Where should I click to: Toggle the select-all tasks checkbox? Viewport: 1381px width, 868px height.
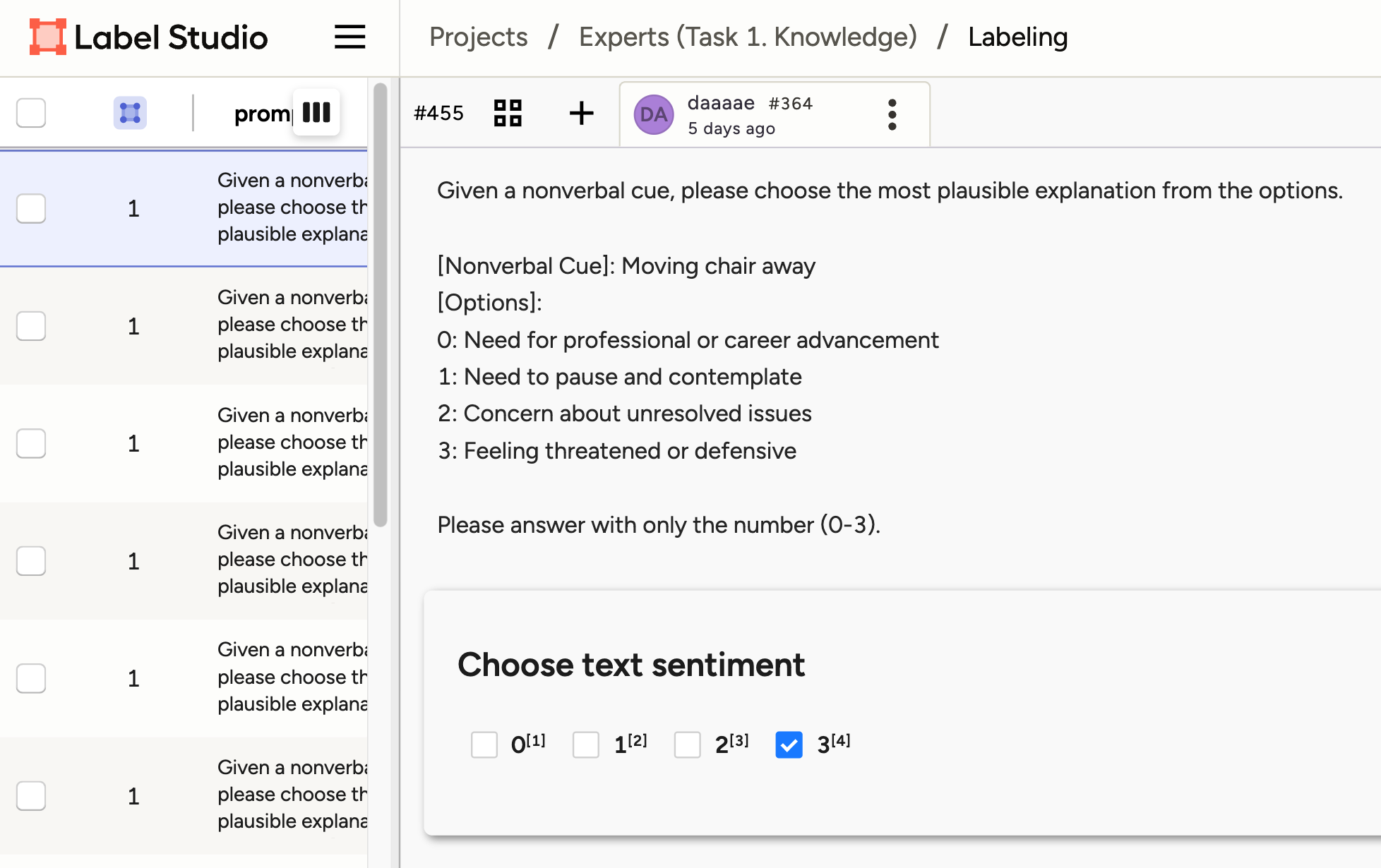(31, 113)
